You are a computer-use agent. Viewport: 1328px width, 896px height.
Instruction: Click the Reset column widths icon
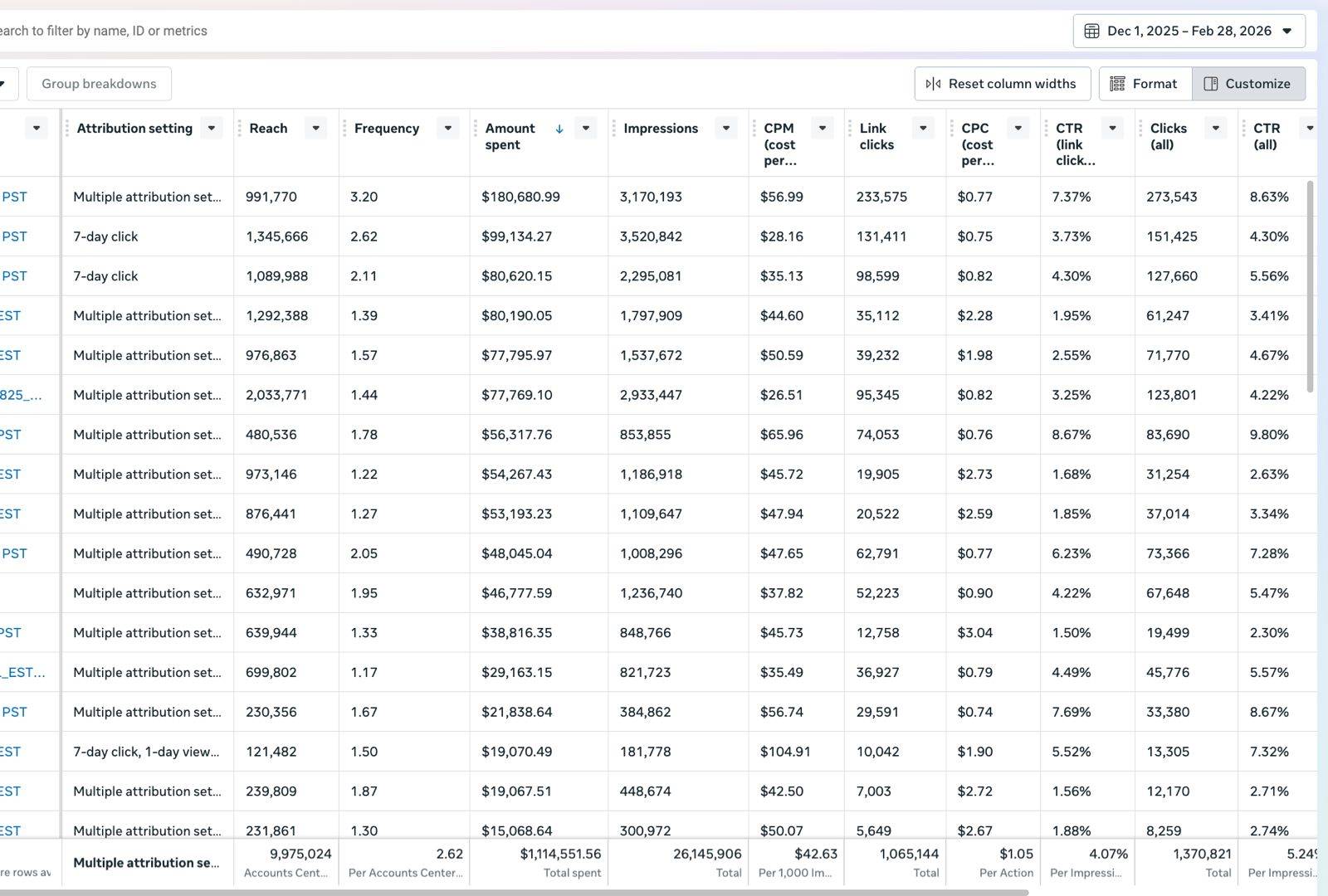pyautogui.click(x=933, y=84)
